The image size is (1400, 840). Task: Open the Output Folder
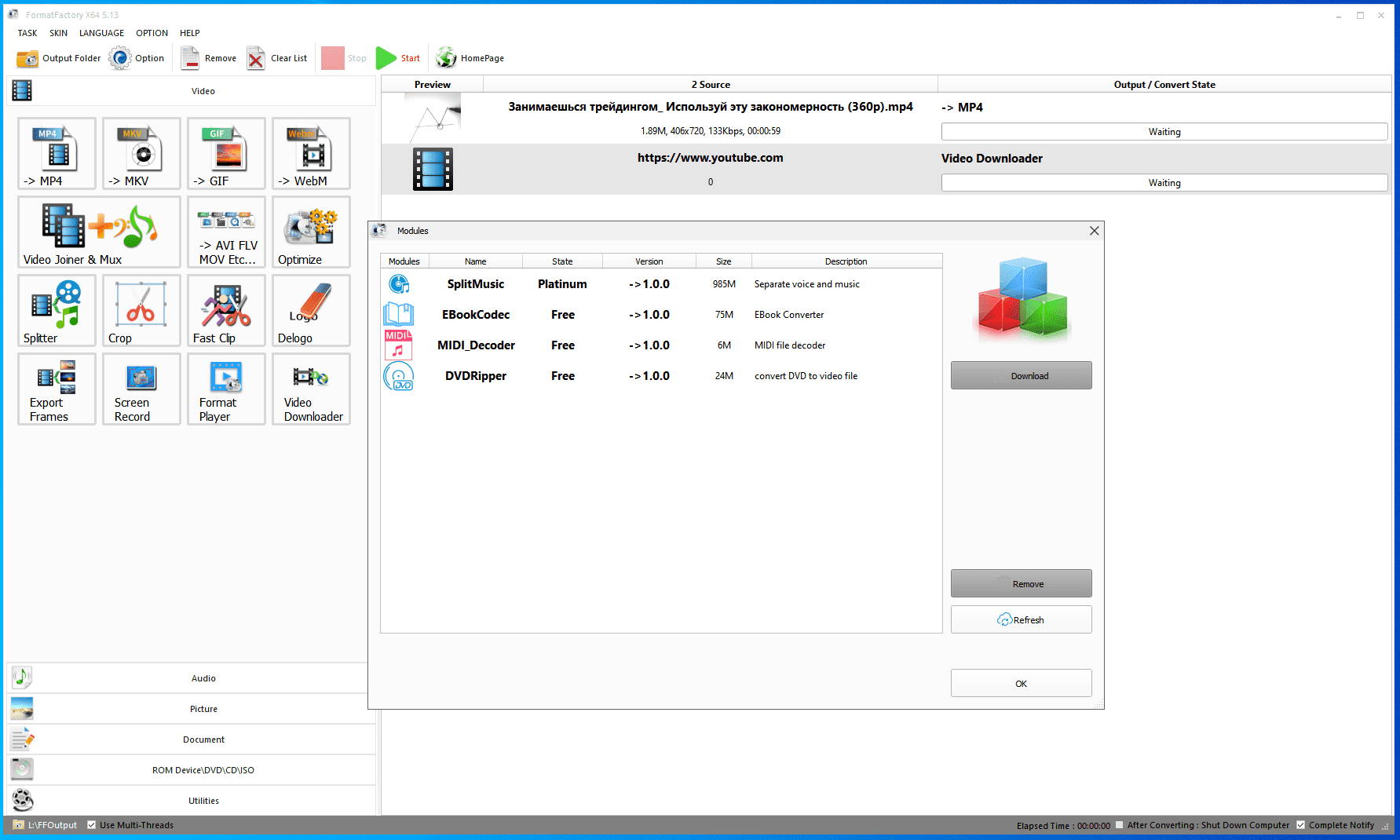[59, 58]
